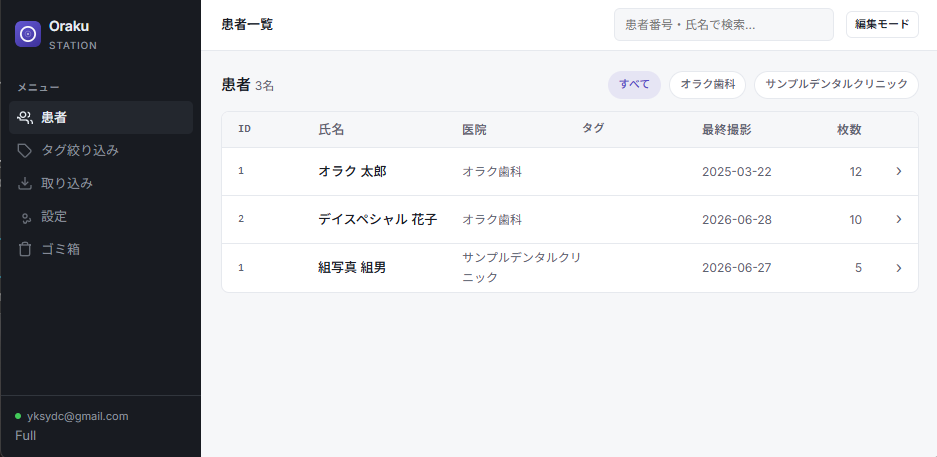Image resolution: width=937 pixels, height=457 pixels.
Task: Click the trash can icon beside ゴミ箱
Action: 25,249
